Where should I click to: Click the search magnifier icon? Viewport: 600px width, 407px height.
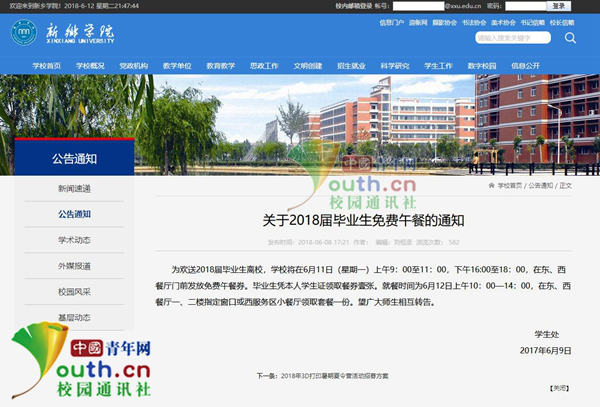point(570,38)
